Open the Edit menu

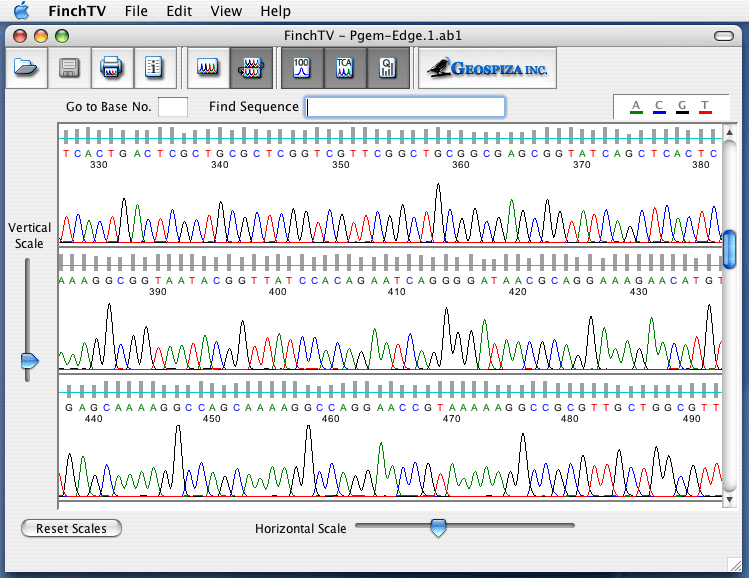pyautogui.click(x=179, y=11)
